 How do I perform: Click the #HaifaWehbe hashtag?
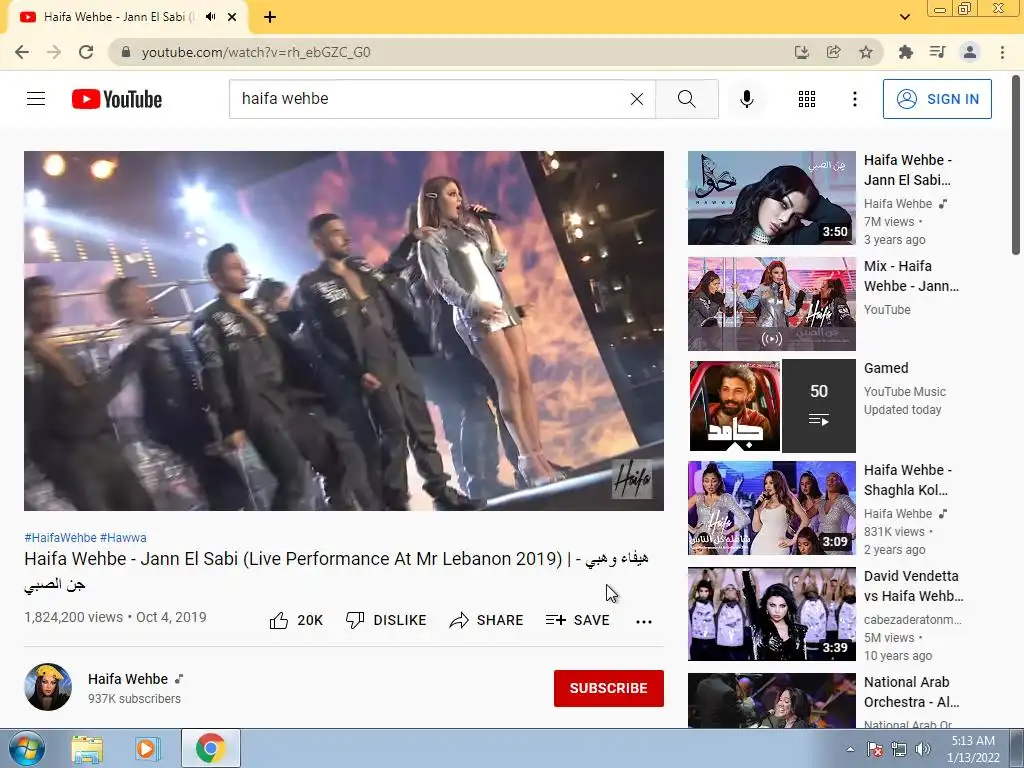pyautogui.click(x=60, y=537)
